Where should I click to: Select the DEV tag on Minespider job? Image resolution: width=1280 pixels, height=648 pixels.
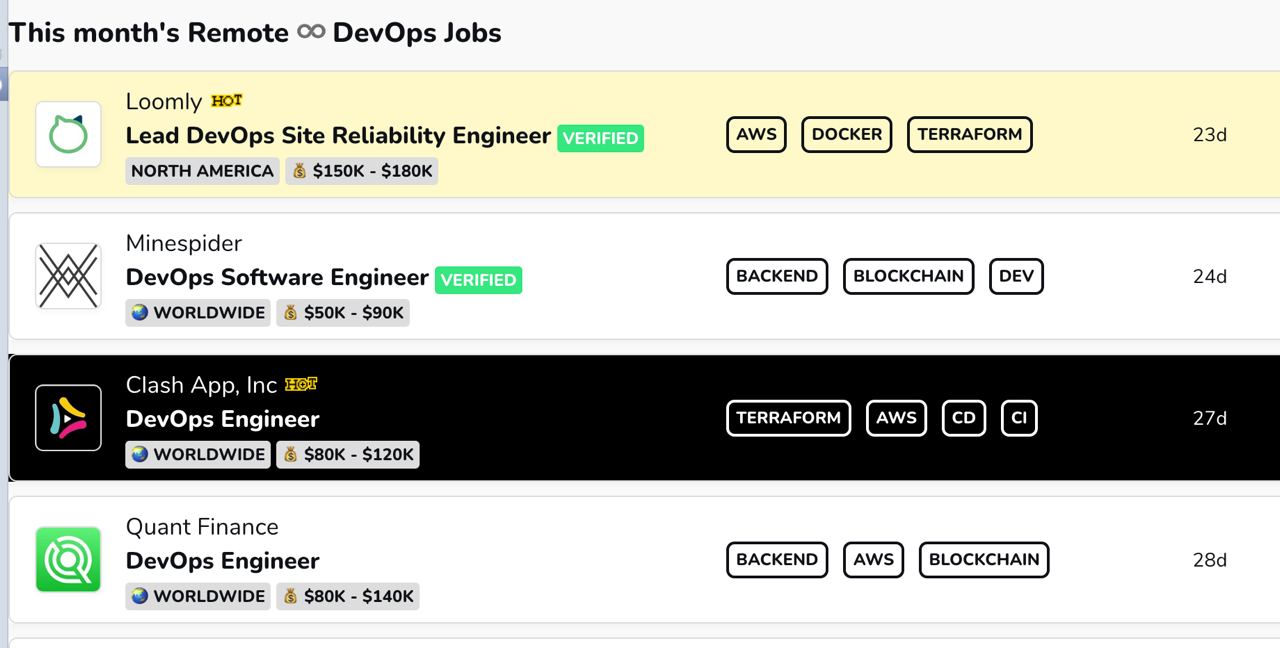pyautogui.click(x=1016, y=276)
